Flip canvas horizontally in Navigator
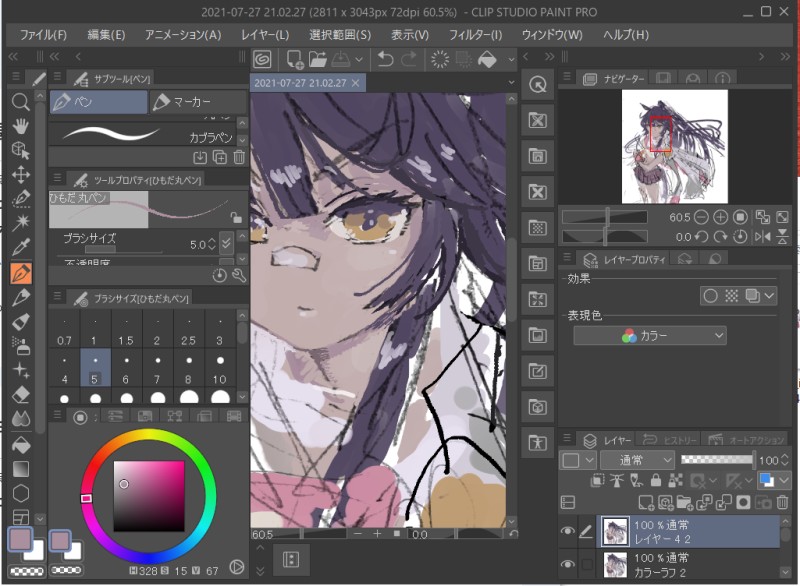Image resolution: width=800 pixels, height=586 pixels. point(763,237)
